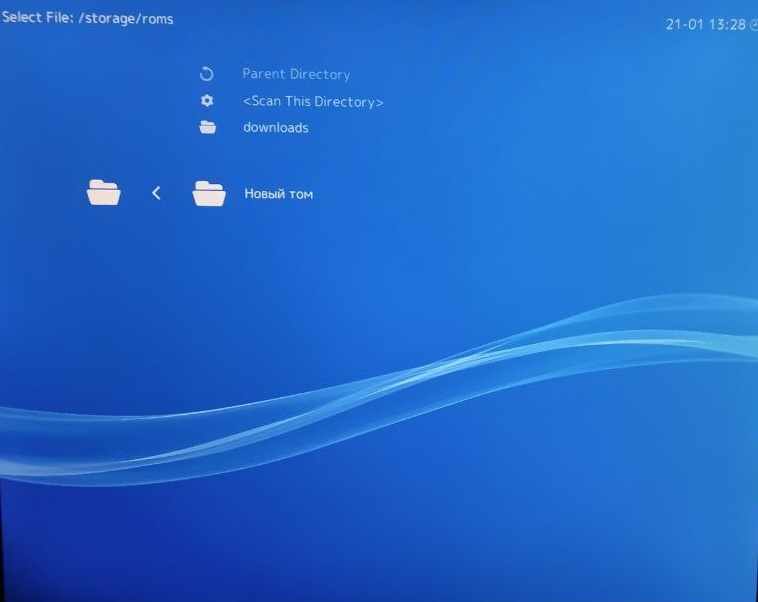Click the 21-01 13:28 date and time

[705, 24]
